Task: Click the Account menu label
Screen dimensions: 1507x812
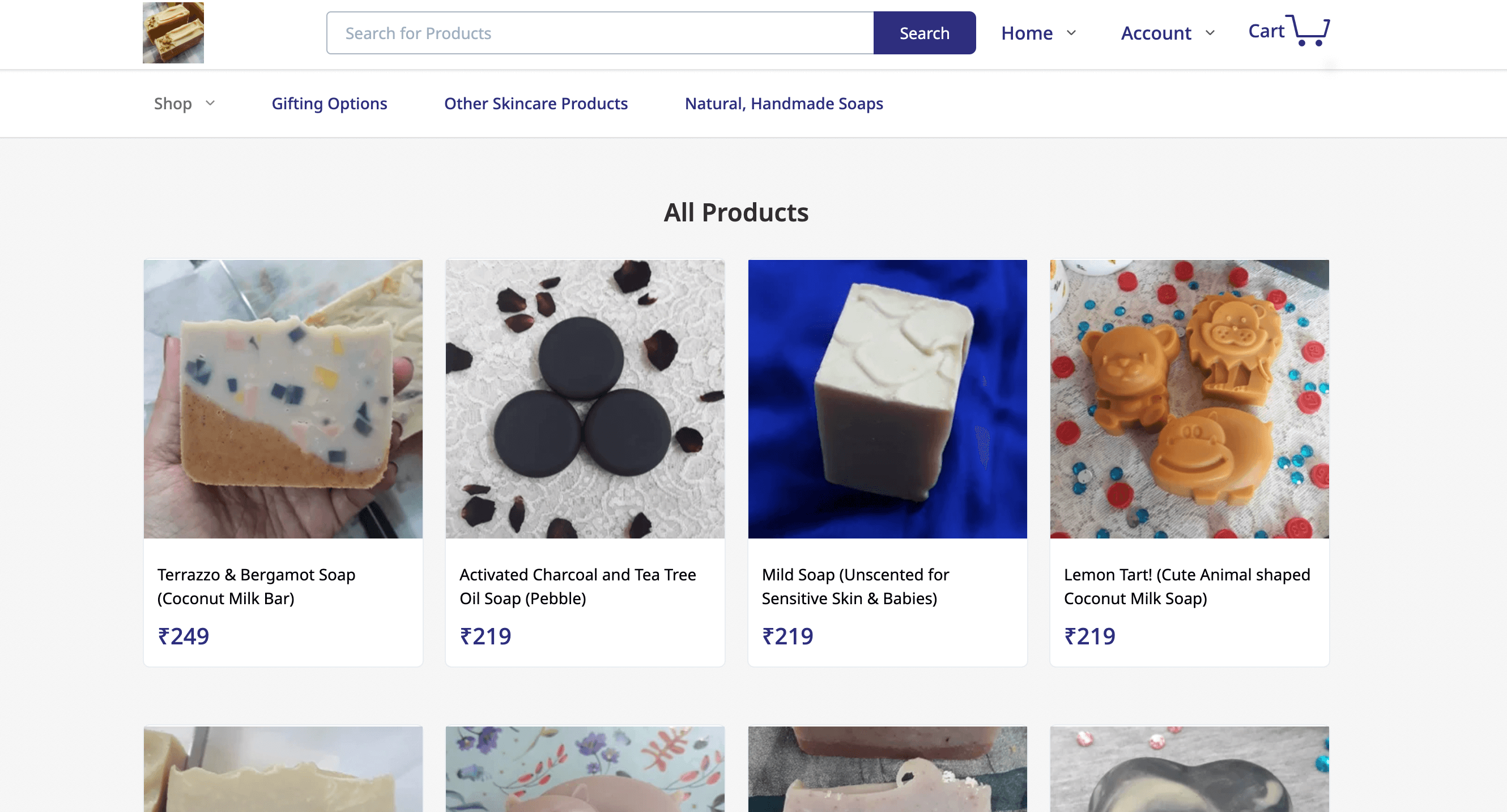Action: 1155,33
